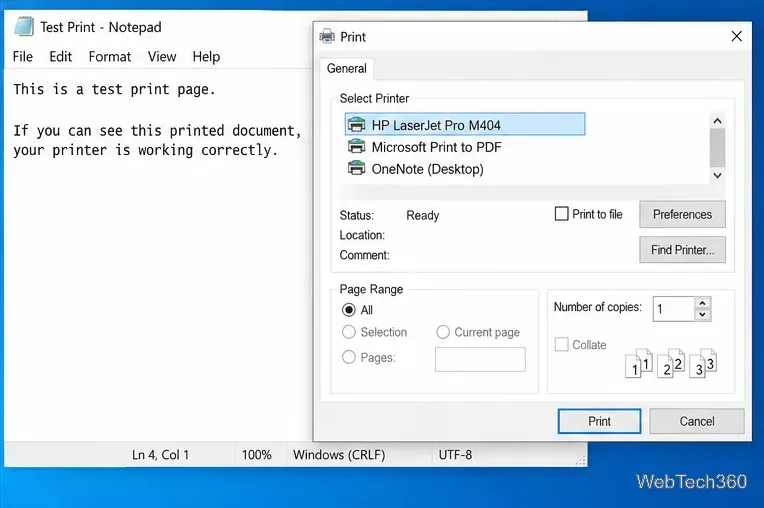Open the Help menu in Notepad

pos(206,56)
